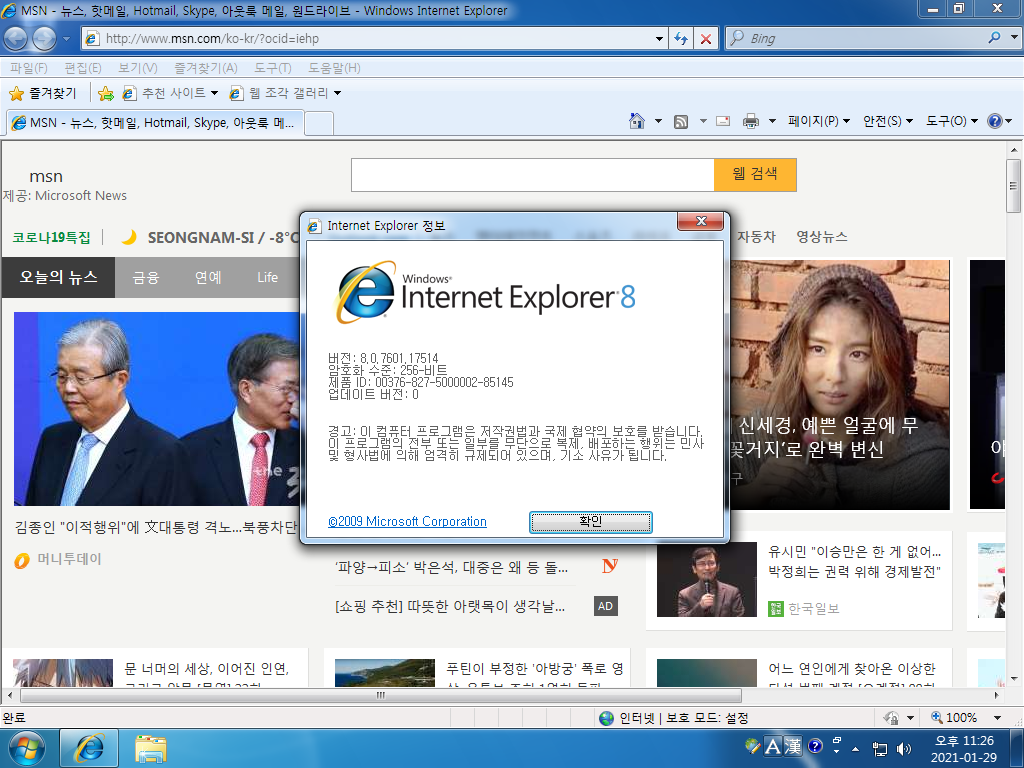Viewport: 1024px width, 768px height.
Task: Click the 확인 button in the dialog
Action: click(590, 522)
